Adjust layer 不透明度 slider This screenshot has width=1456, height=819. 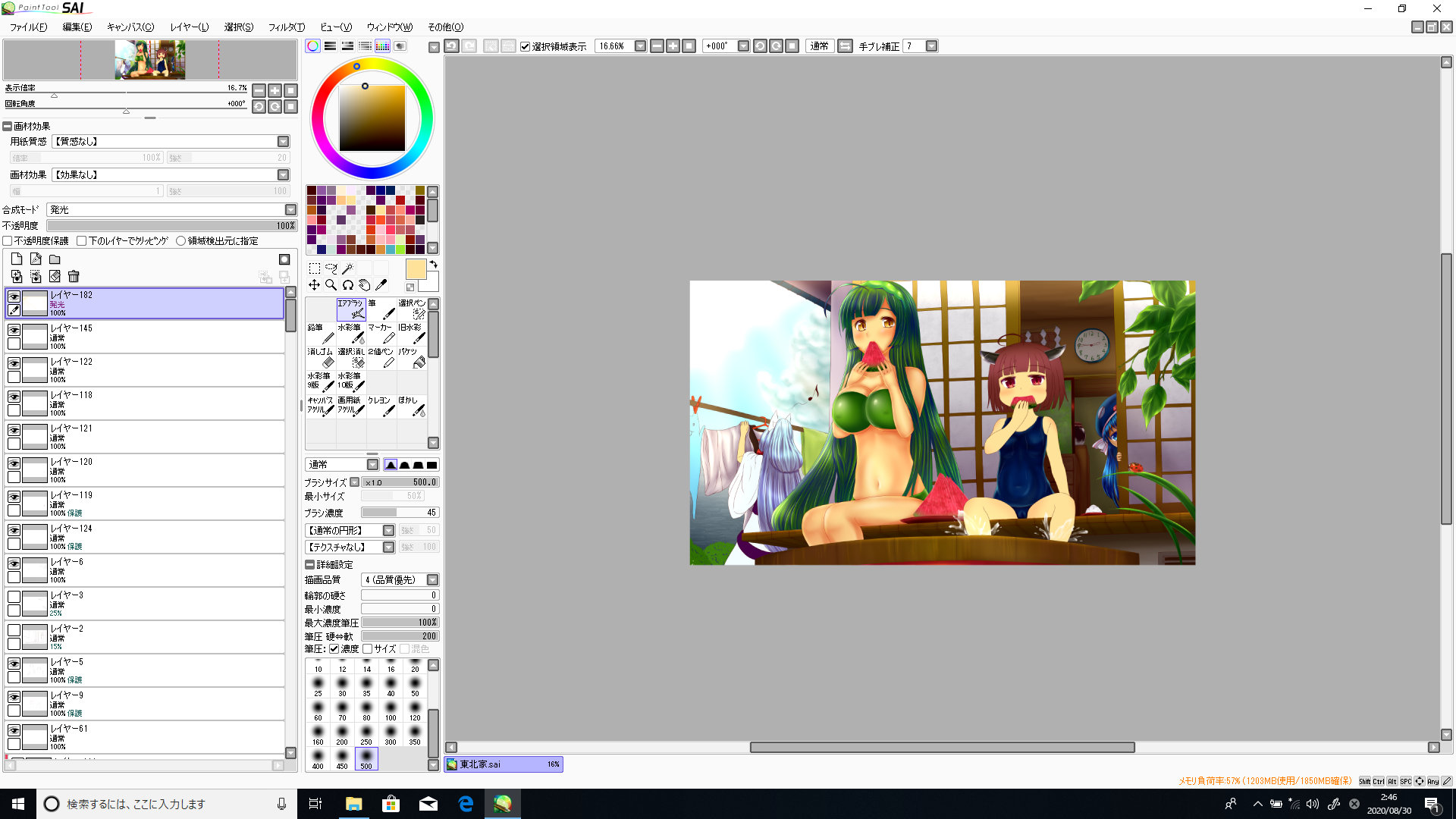(171, 226)
